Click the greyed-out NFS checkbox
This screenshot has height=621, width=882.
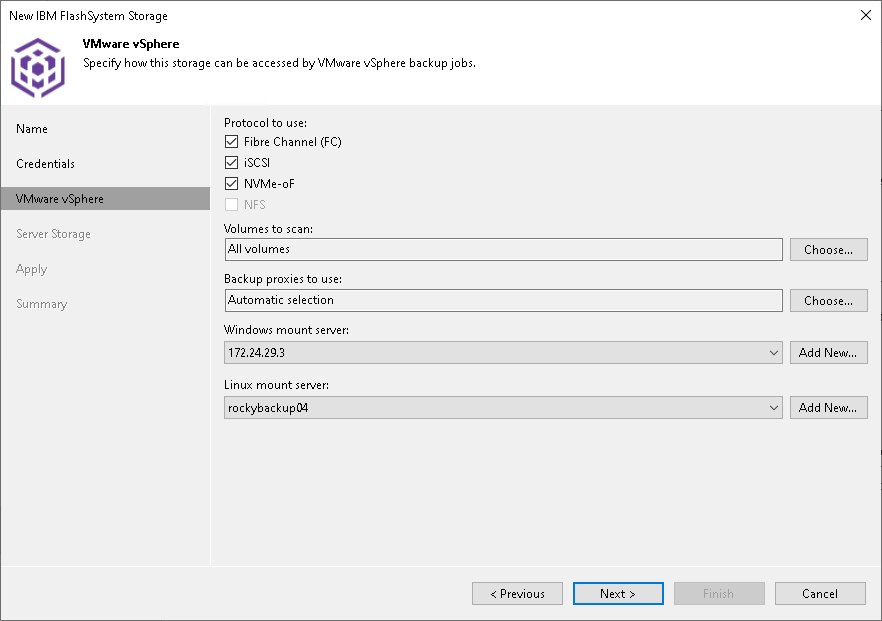pyautogui.click(x=231, y=204)
